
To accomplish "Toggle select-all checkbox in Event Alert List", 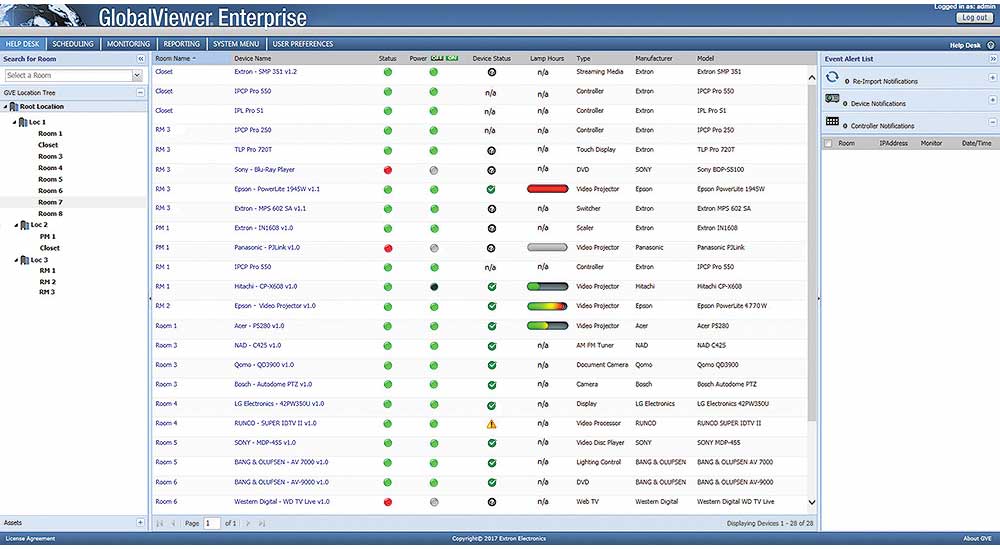I will (828, 143).
